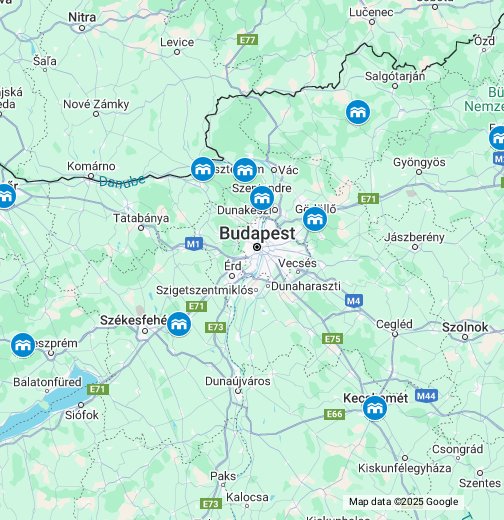The height and width of the screenshot is (520, 504).
Task: Select the bridge marker on Kecskemét
Action: tap(375, 408)
